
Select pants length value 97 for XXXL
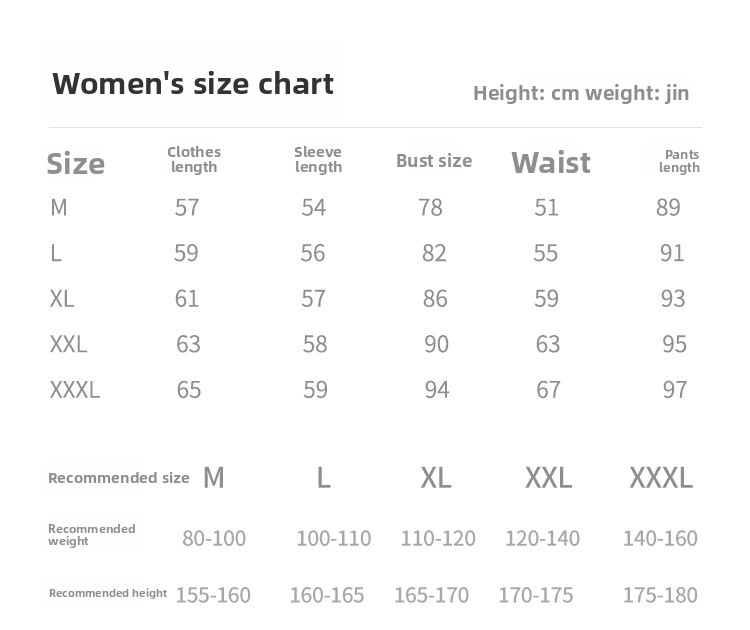pos(675,390)
